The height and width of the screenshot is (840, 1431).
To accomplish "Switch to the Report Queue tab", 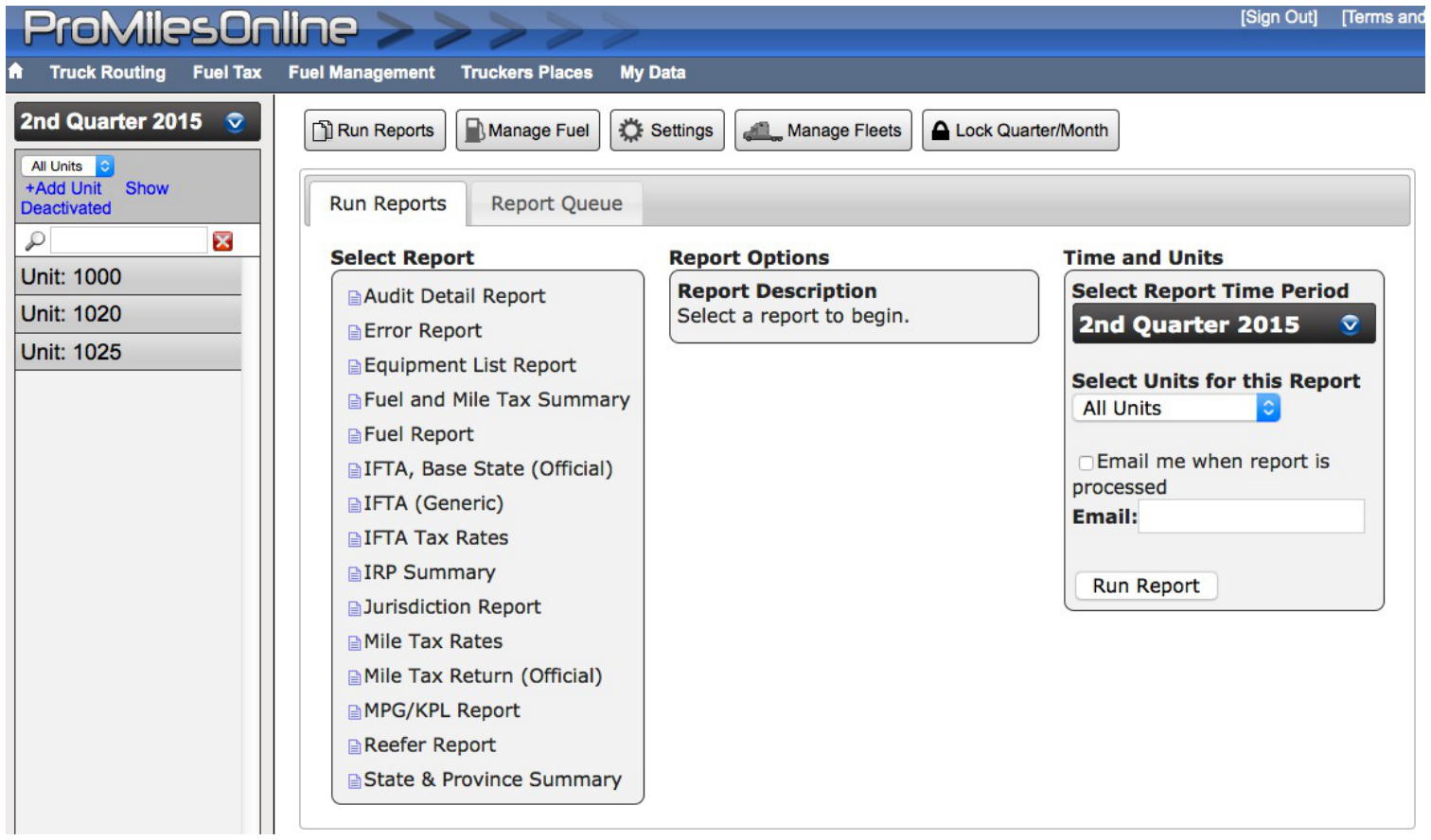I will pyautogui.click(x=556, y=203).
